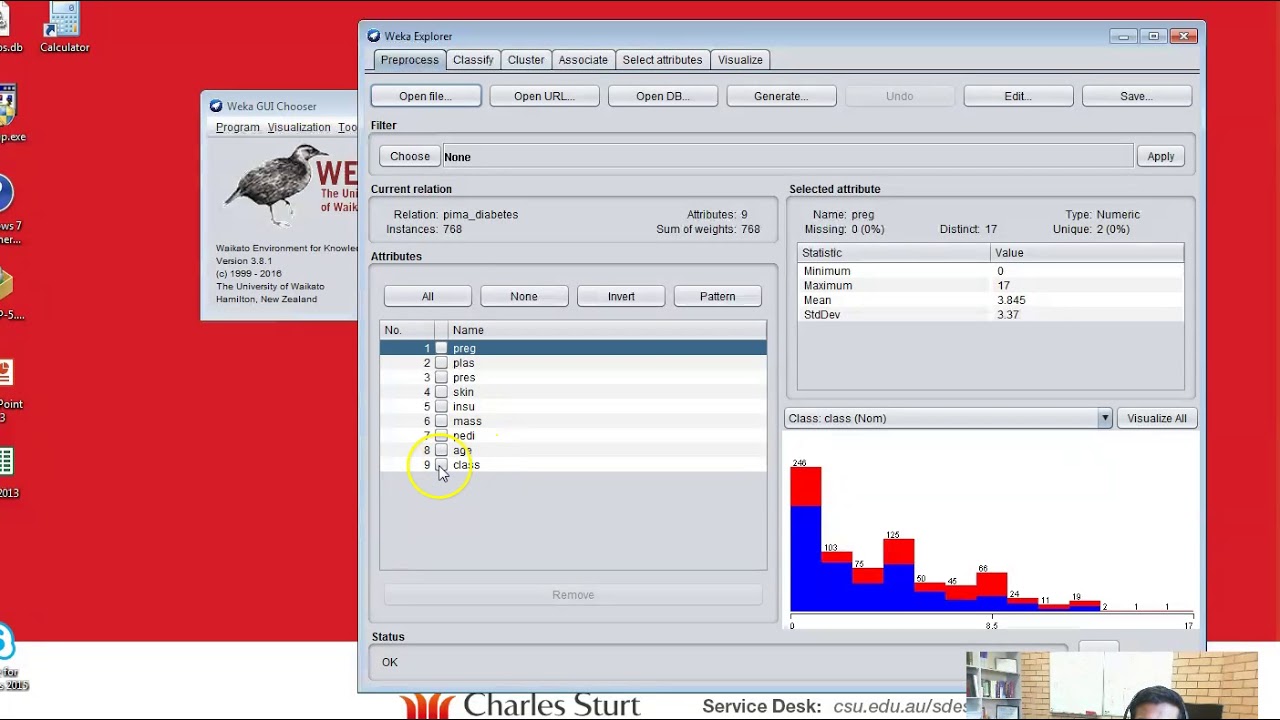
Task: Click the filter configuration field showing None
Action: (x=787, y=156)
